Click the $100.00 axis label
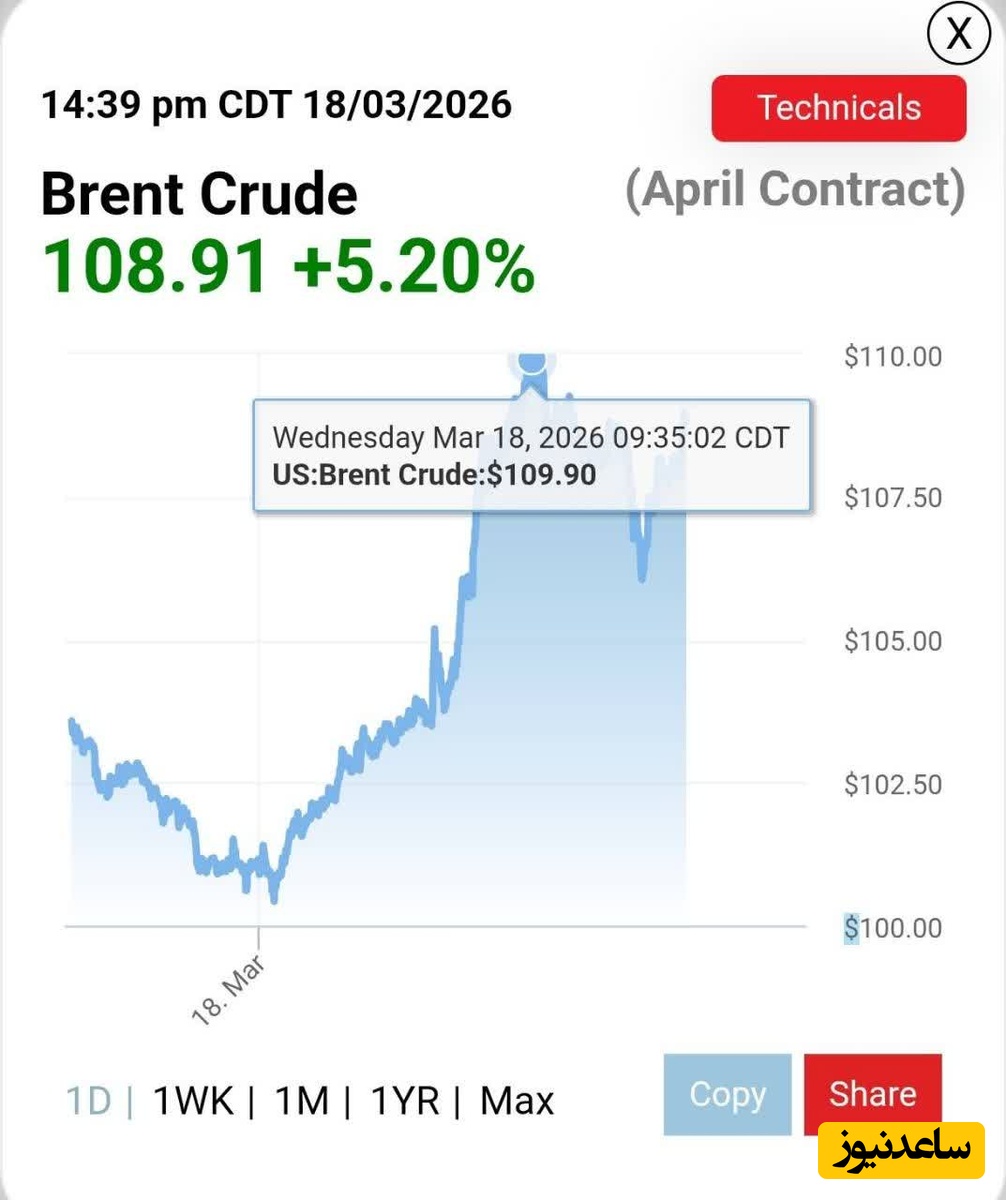The height and width of the screenshot is (1200, 1006). click(892, 928)
